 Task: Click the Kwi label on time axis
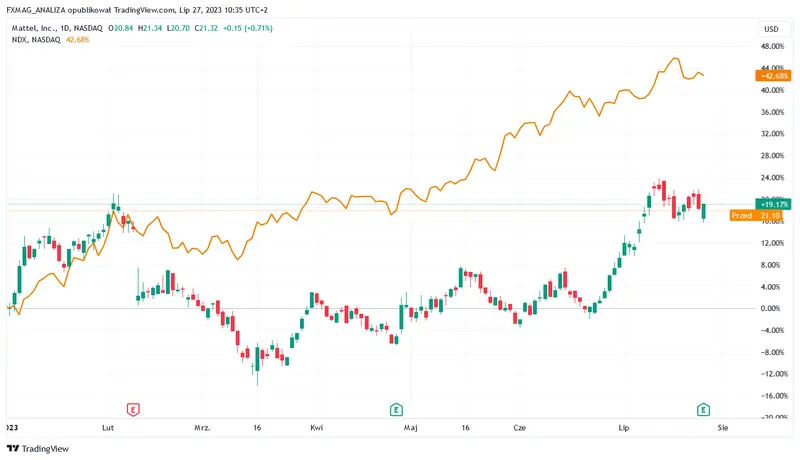(x=316, y=426)
